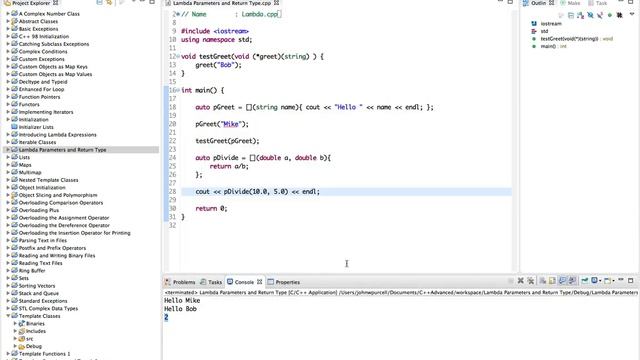Pin the current Console
The image size is (640, 360).
585,280
